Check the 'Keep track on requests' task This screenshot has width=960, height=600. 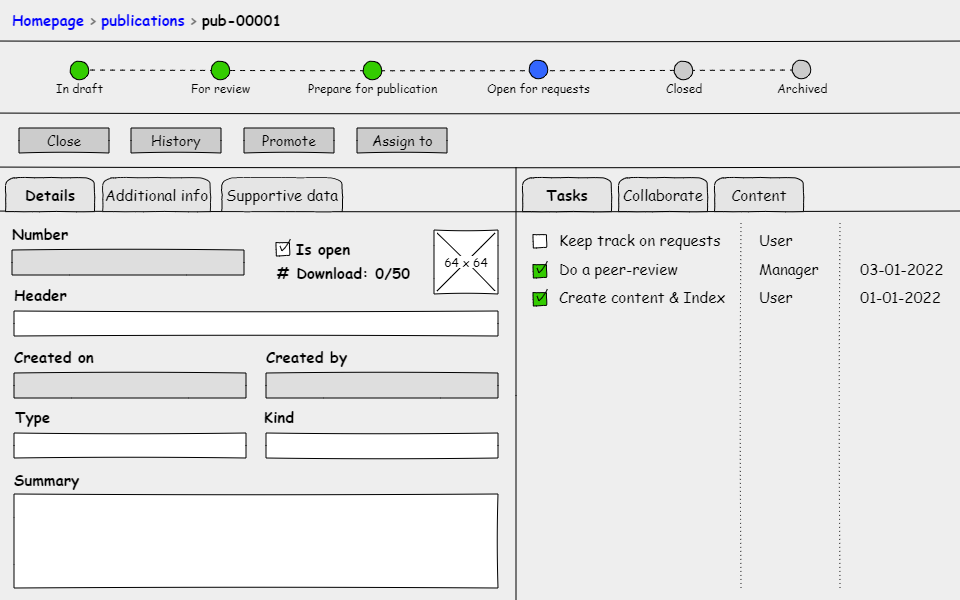pos(540,241)
